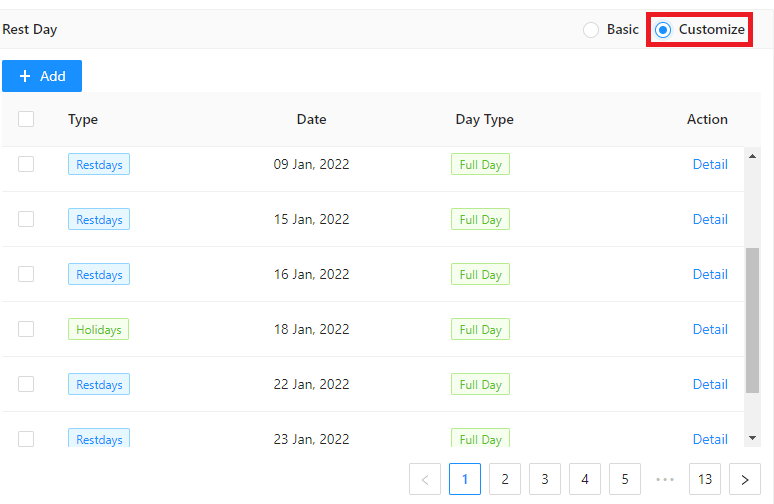Check the box for 15 Jan, 2022 row

click(26, 219)
